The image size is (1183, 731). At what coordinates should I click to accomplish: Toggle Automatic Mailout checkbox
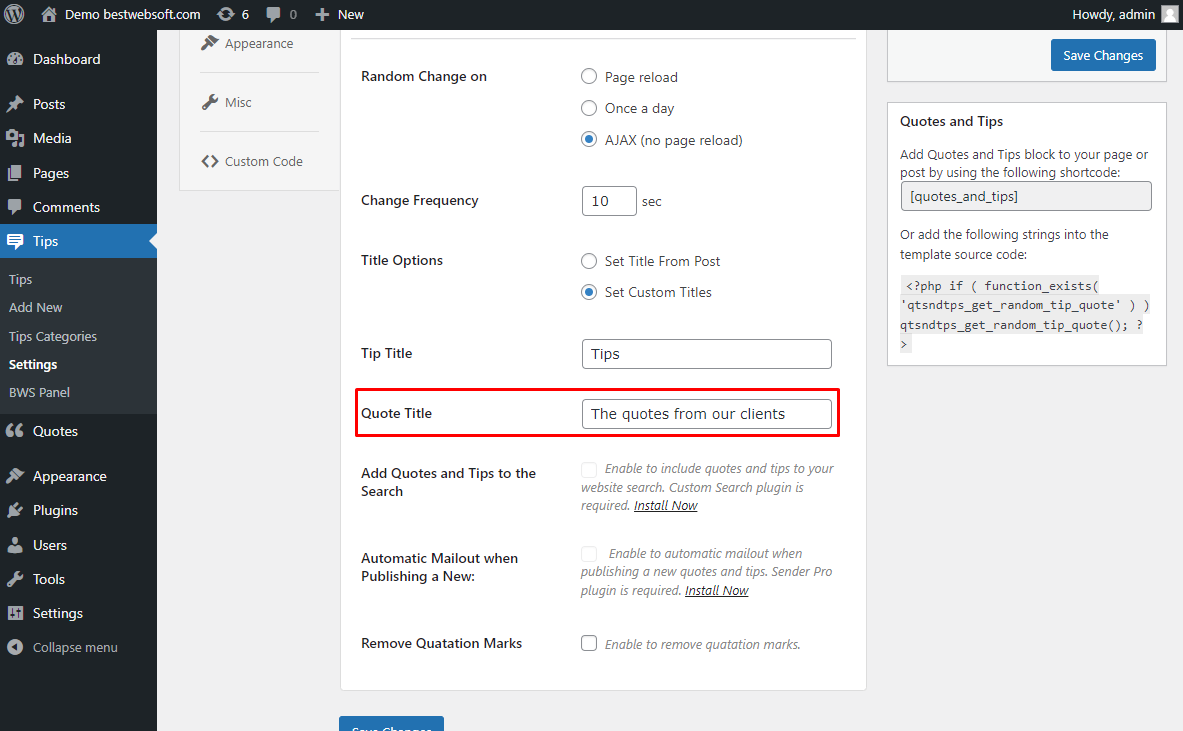click(x=588, y=554)
